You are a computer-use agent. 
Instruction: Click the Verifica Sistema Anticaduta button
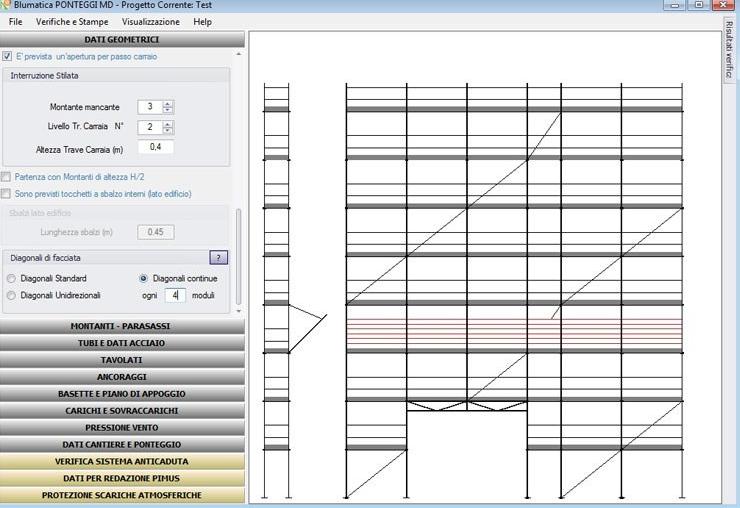[x=122, y=461]
